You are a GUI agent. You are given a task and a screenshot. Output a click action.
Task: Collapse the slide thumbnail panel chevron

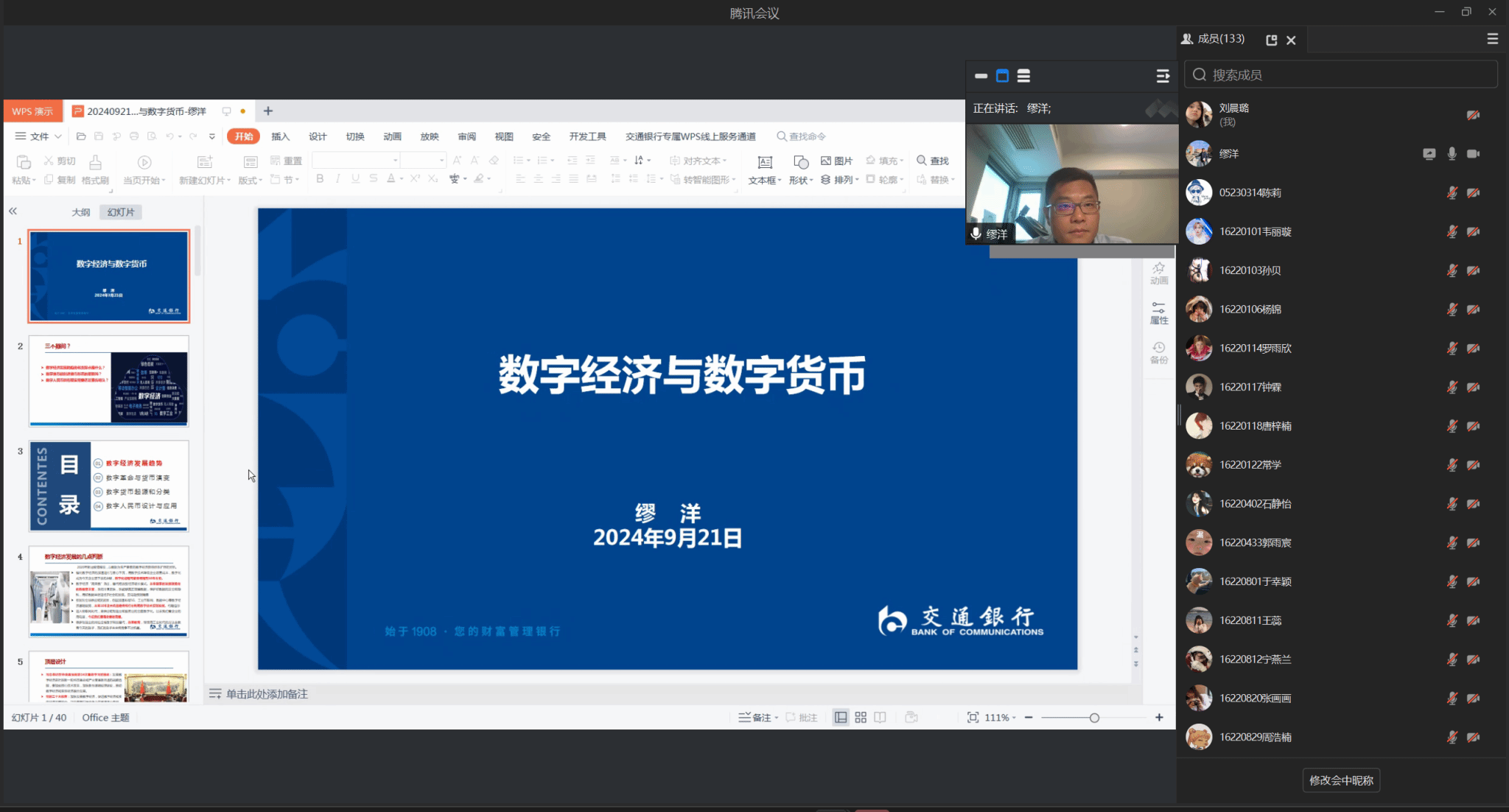click(x=13, y=211)
